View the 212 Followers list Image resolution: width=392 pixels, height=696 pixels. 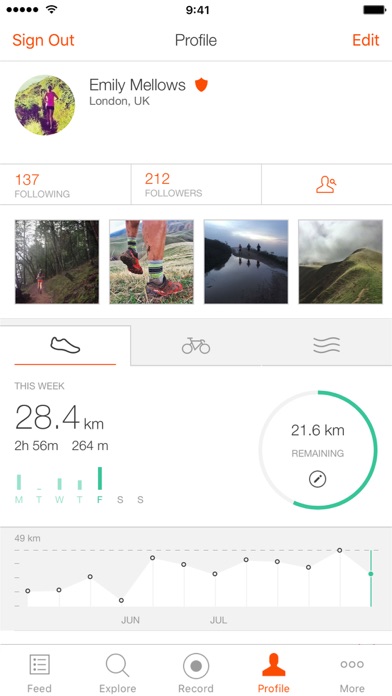196,185
